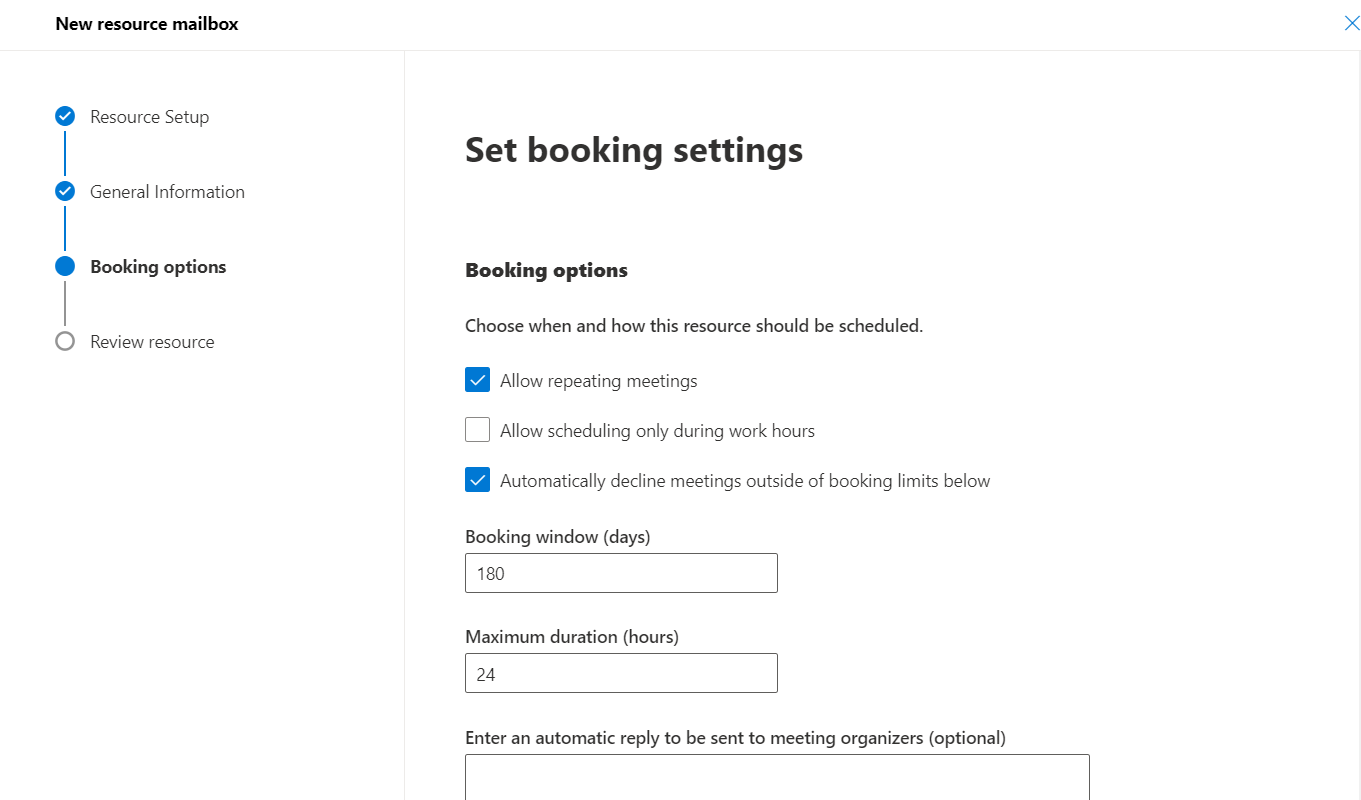Screen dimensions: 1361x800
Task: Click the Booking options current step circle
Action: click(x=65, y=266)
